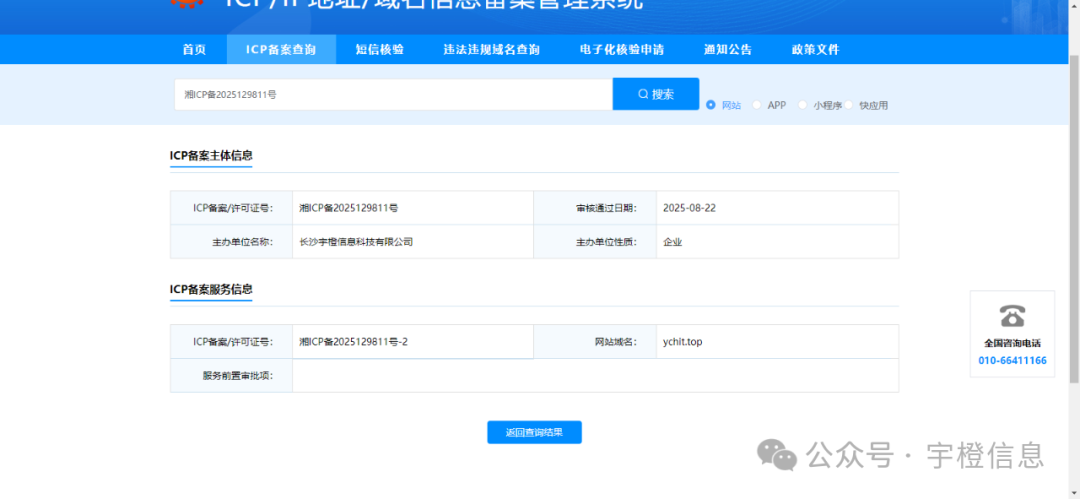Select the ICP备案查询 tab
The image size is (1080, 499).
(281, 50)
